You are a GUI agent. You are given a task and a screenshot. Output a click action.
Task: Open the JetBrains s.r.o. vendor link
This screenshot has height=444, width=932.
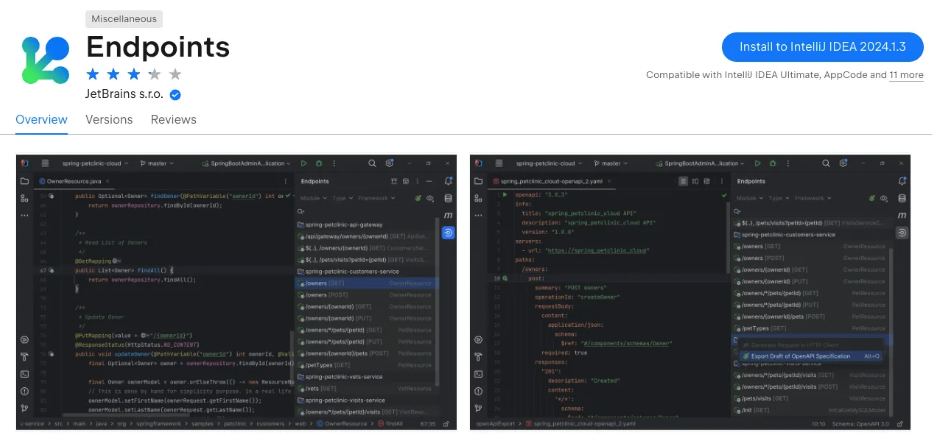[x=125, y=95]
